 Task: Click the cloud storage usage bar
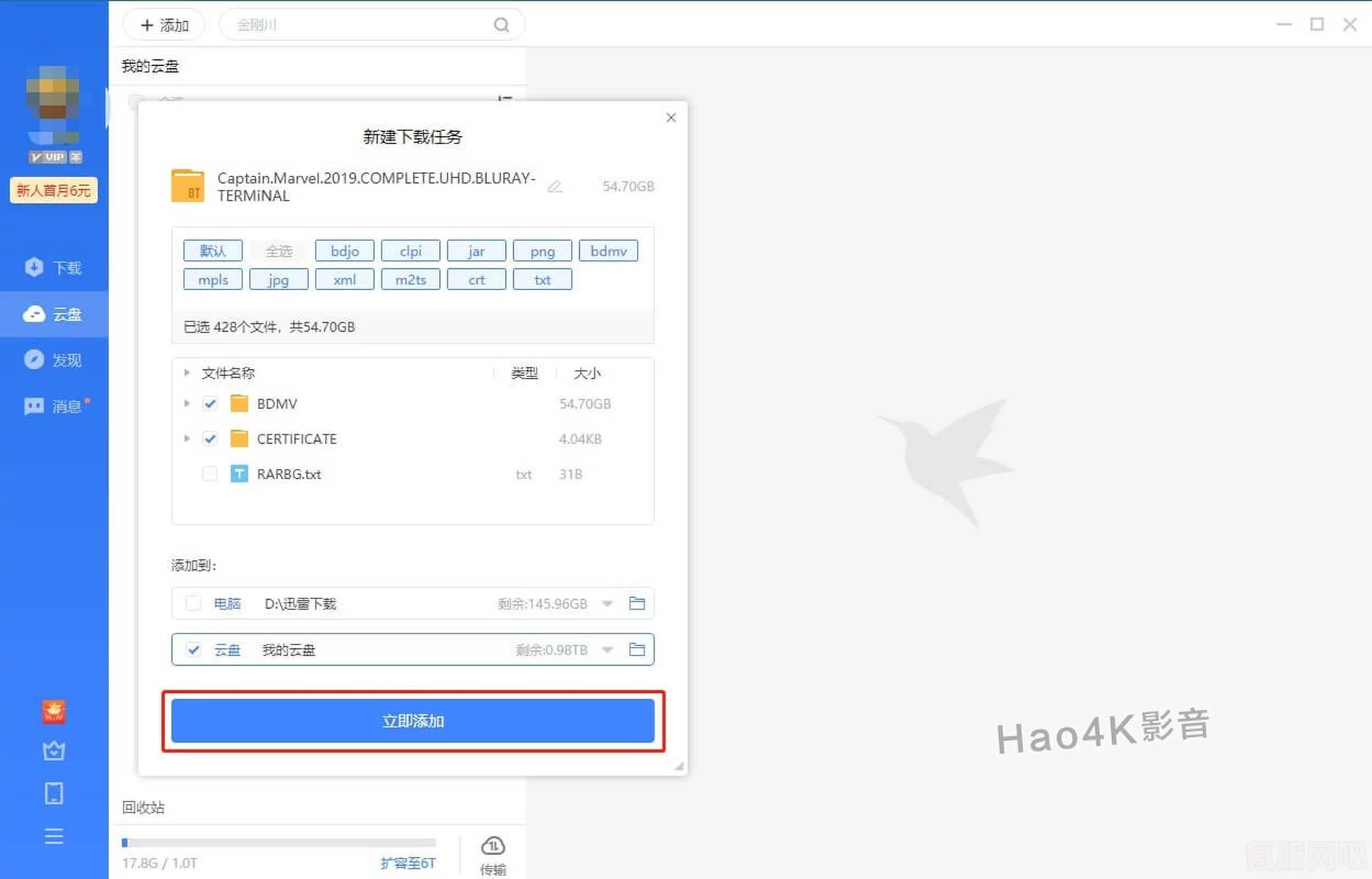click(279, 843)
